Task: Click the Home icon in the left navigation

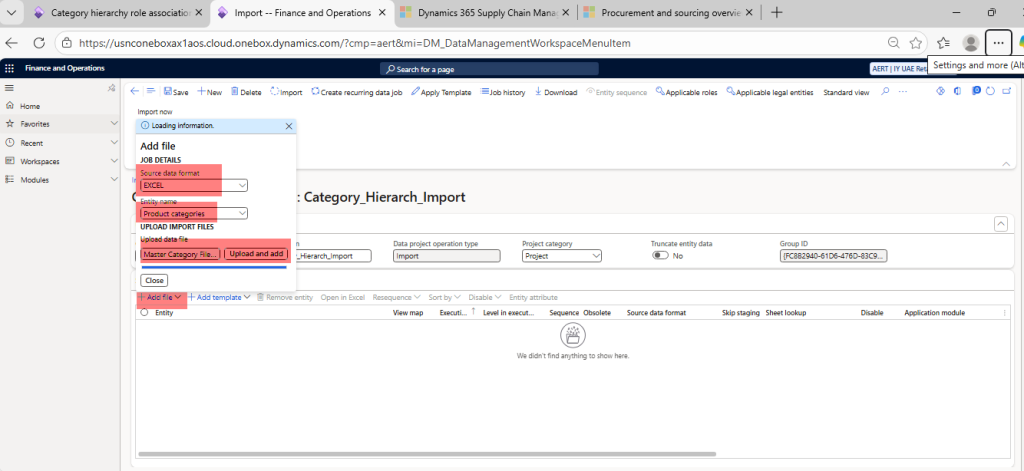Action: [x=9, y=106]
